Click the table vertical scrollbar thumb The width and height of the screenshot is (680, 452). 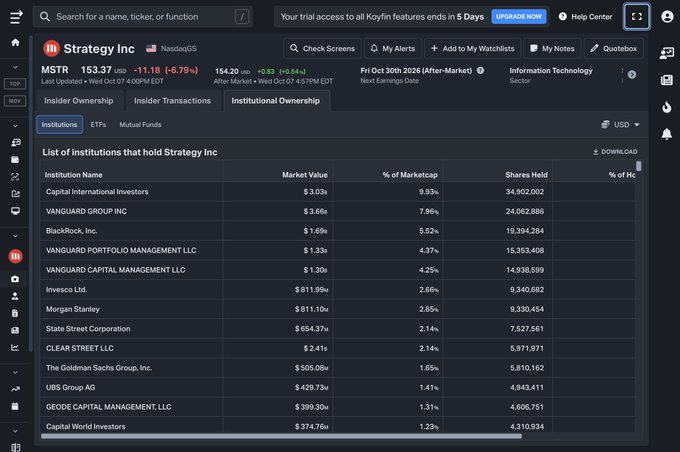[x=639, y=166]
